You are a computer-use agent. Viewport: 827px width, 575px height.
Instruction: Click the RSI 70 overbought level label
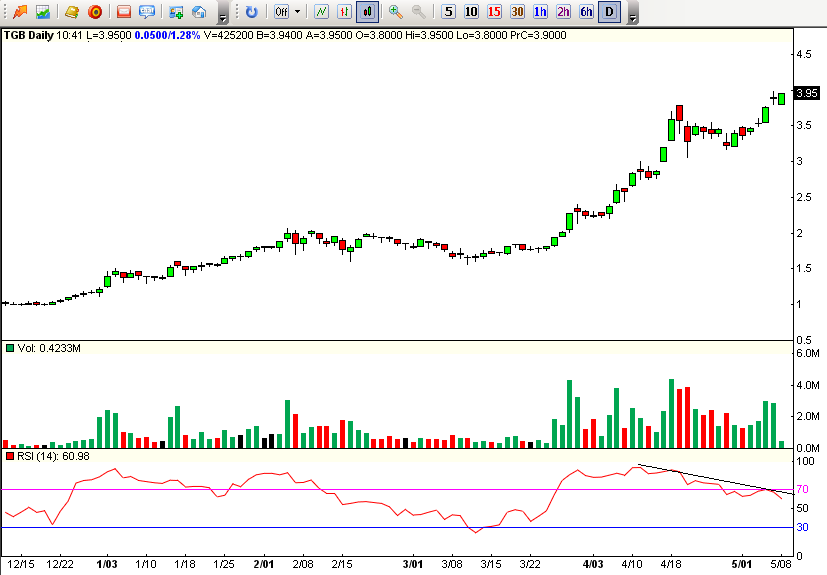click(x=802, y=489)
